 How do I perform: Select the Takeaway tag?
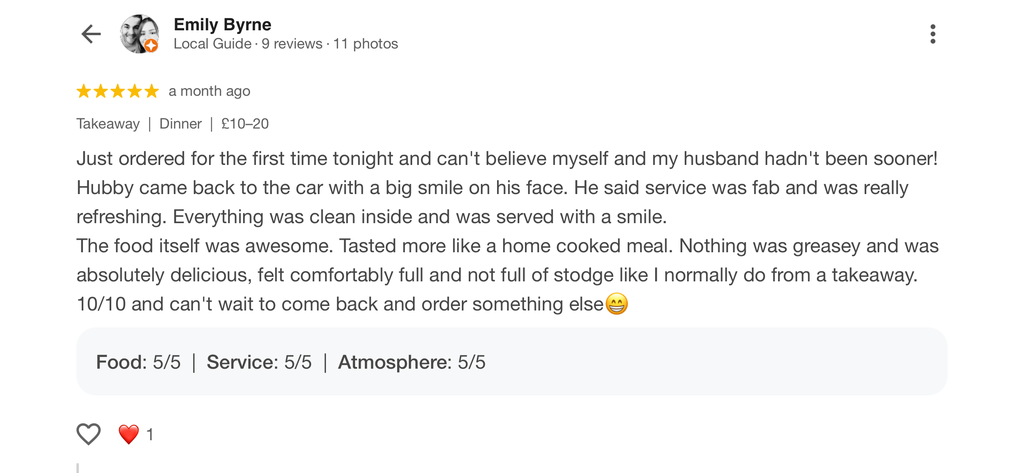(x=108, y=123)
